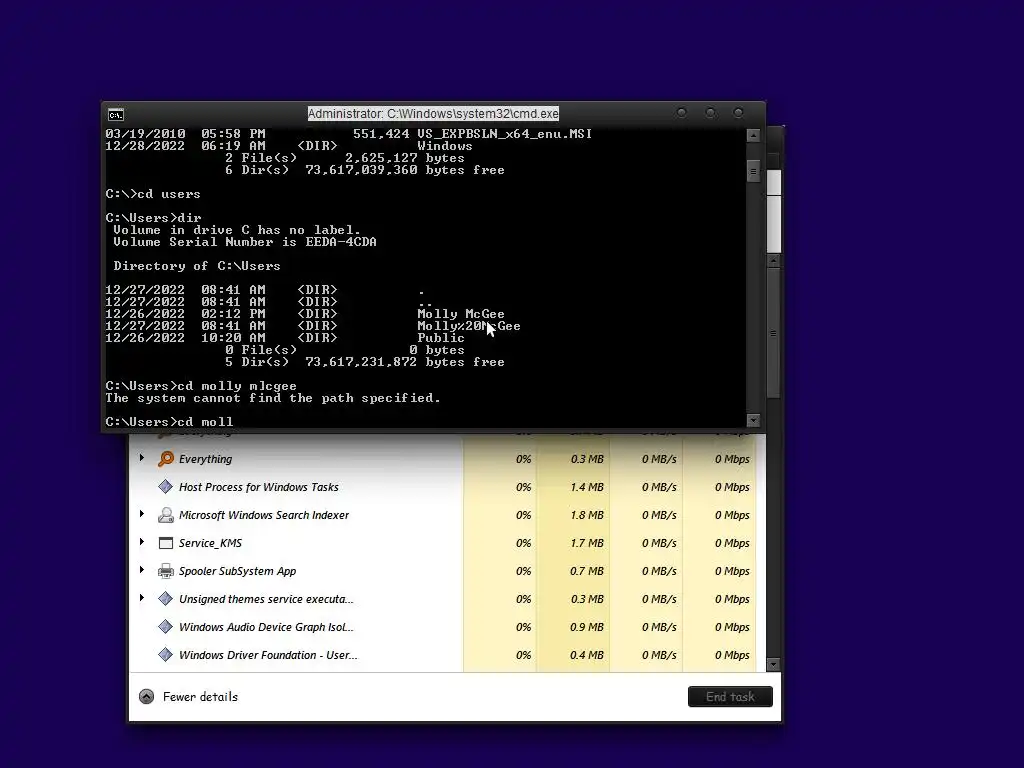Screen dimensions: 1024x768
Task: Click 0.9 MB memory of Windows Audio
Action: tap(587, 628)
